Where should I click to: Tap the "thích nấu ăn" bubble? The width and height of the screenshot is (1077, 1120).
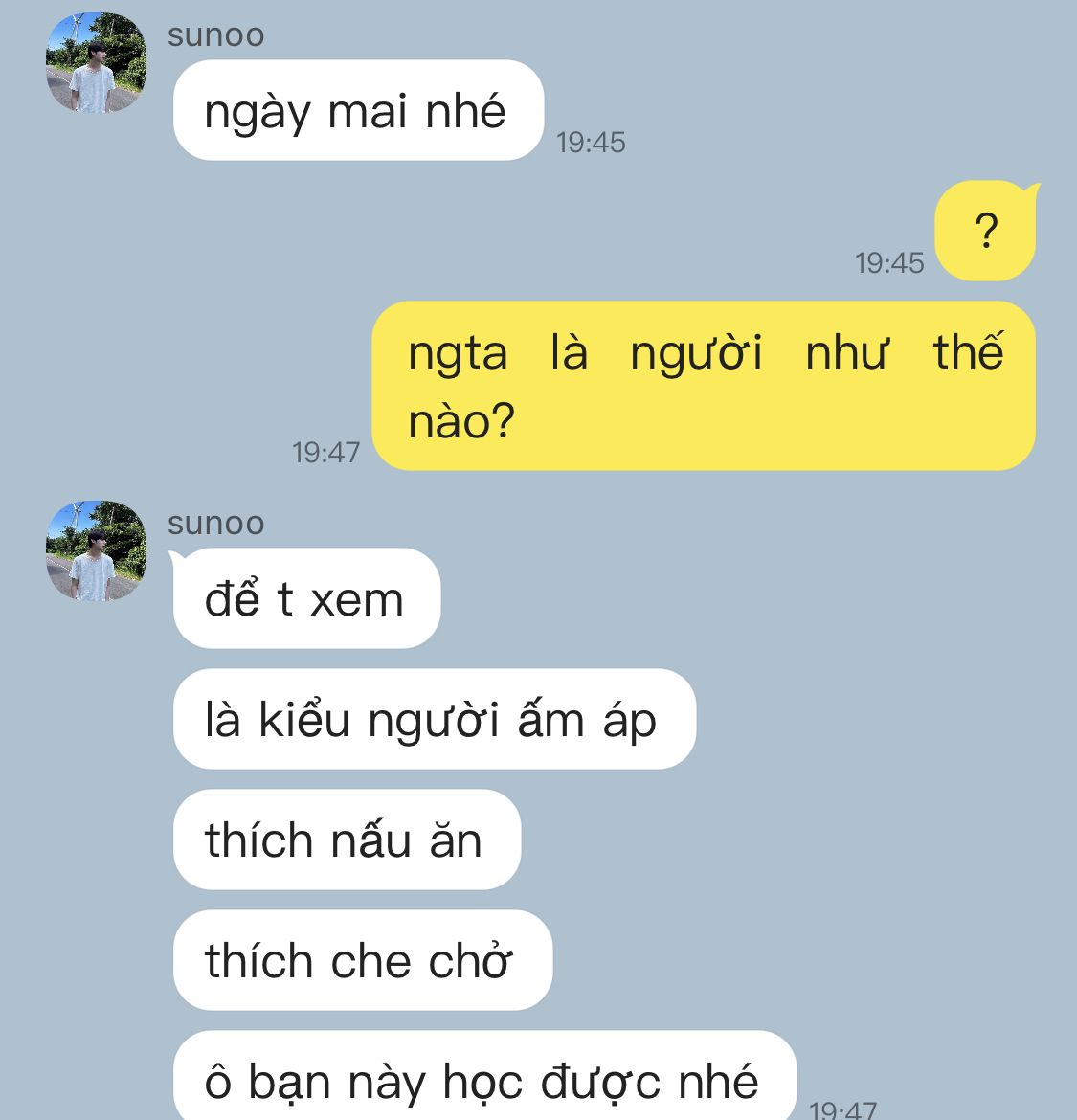tap(348, 840)
